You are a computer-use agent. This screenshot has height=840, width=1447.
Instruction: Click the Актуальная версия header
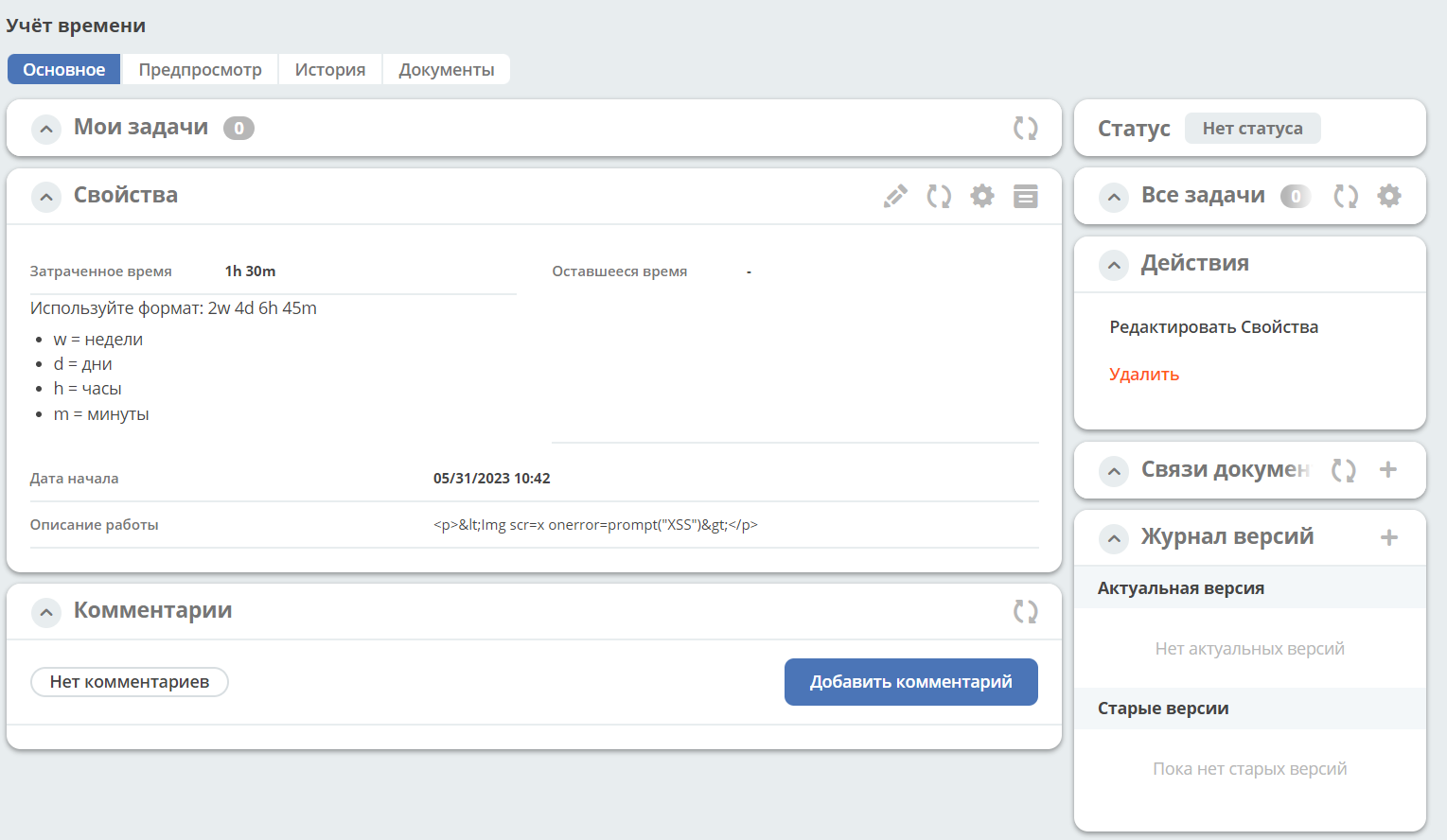1181,587
